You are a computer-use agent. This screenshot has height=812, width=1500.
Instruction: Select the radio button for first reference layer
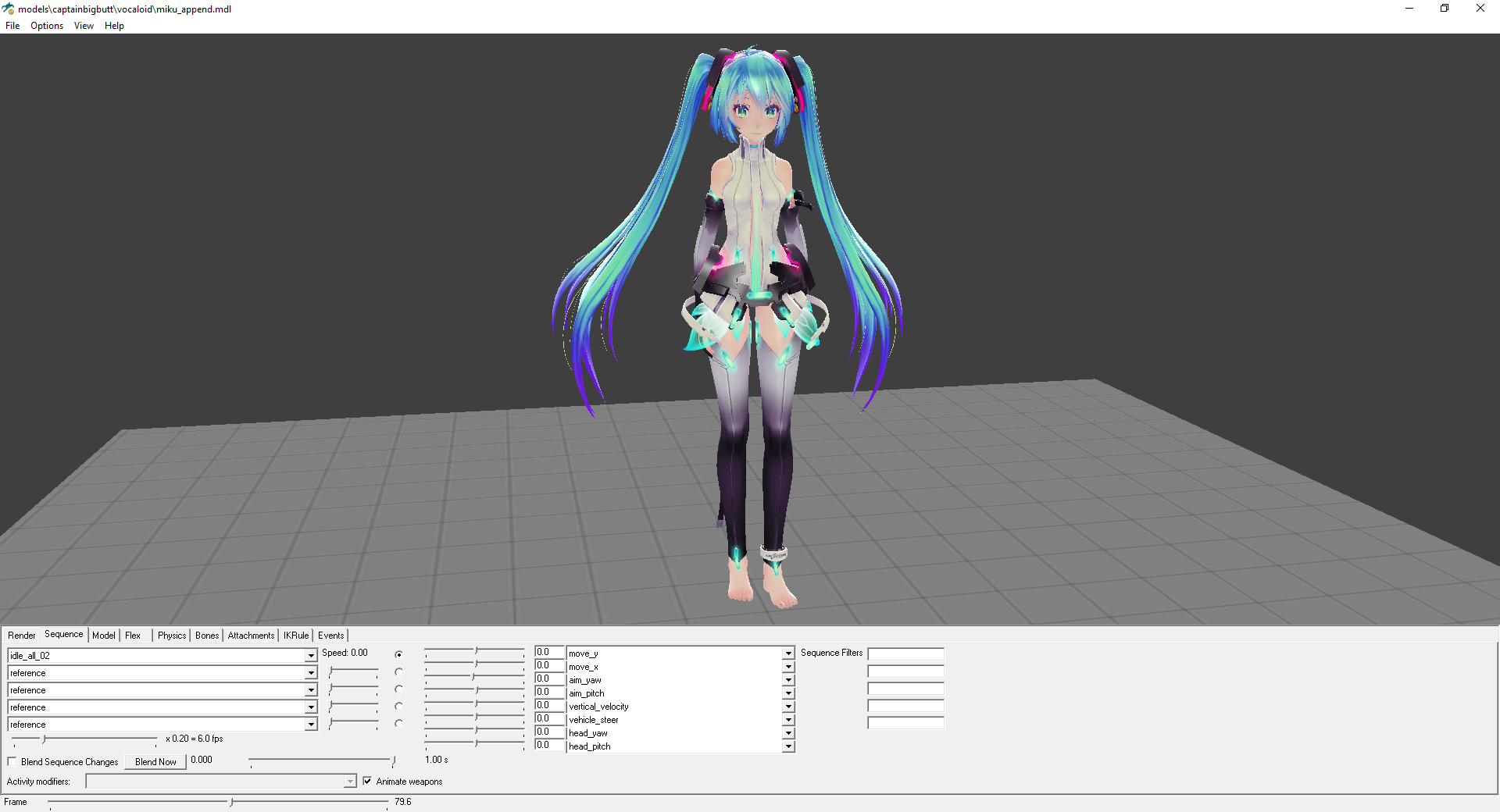coord(398,671)
